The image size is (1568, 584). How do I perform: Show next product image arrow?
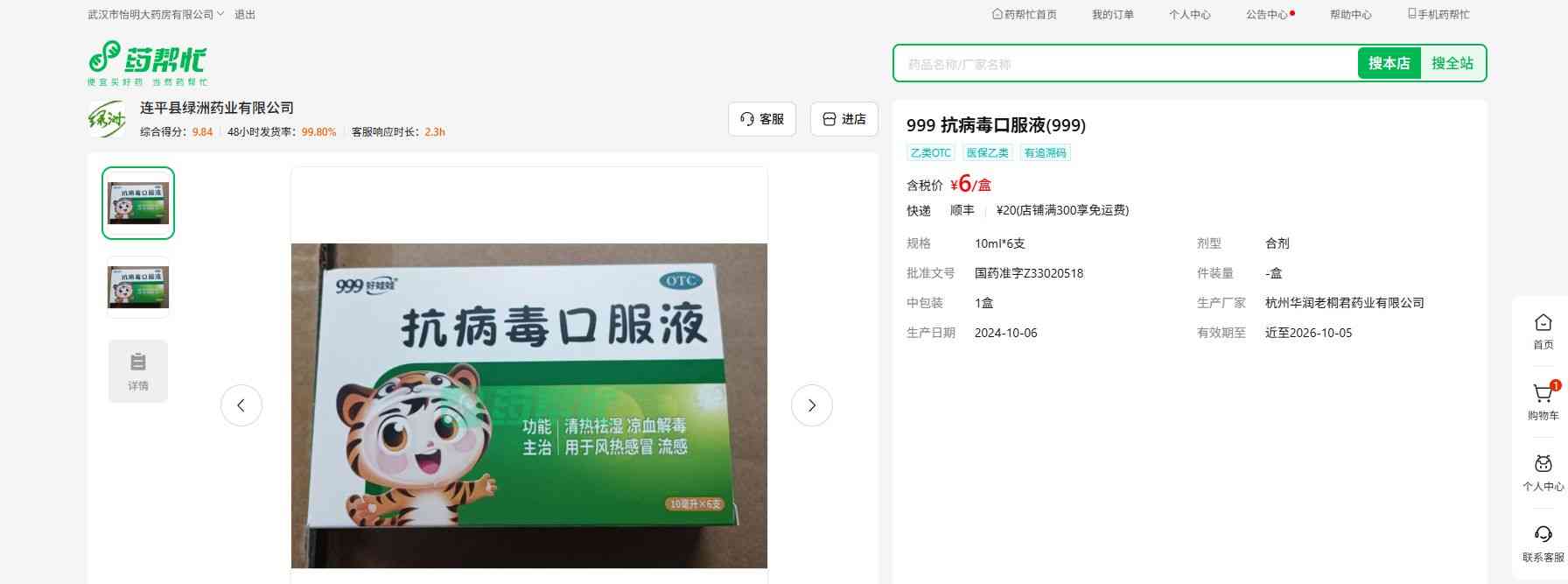coord(811,405)
